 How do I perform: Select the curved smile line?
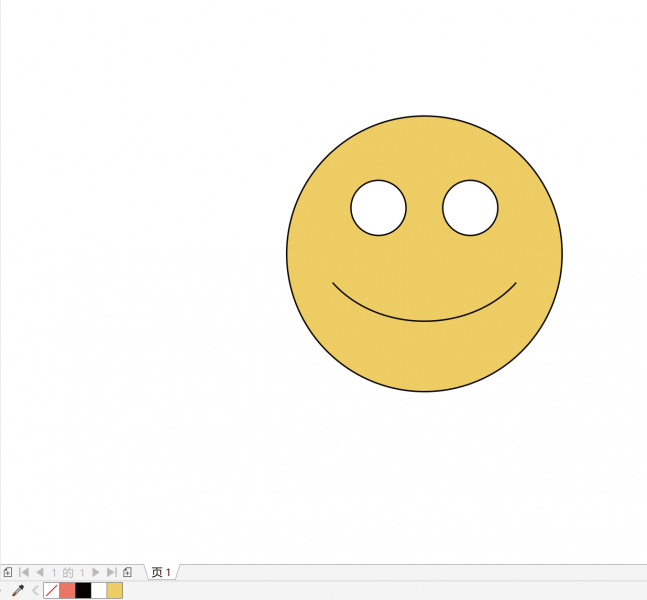tap(424, 321)
